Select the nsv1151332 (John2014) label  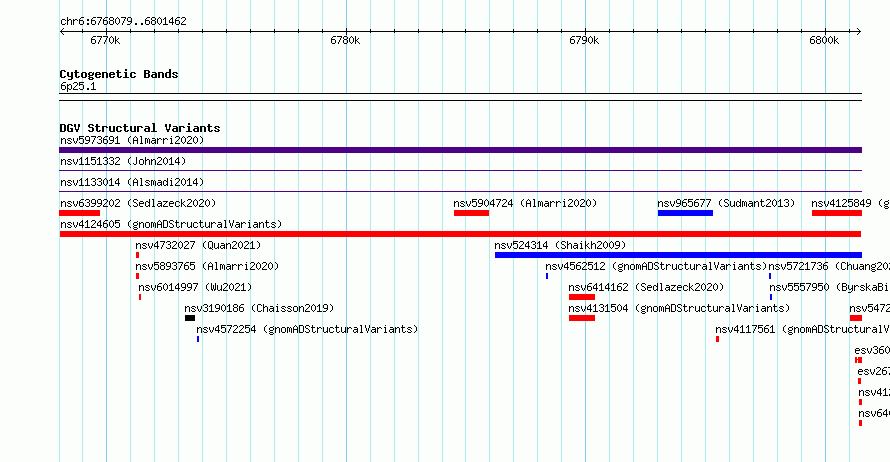123,161
